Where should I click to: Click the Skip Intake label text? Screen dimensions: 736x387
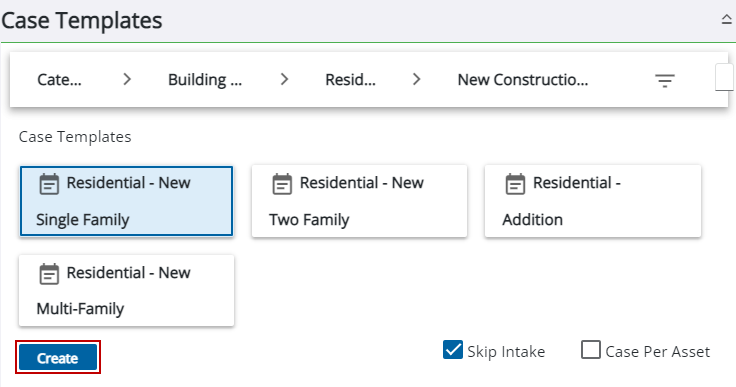[x=506, y=351]
